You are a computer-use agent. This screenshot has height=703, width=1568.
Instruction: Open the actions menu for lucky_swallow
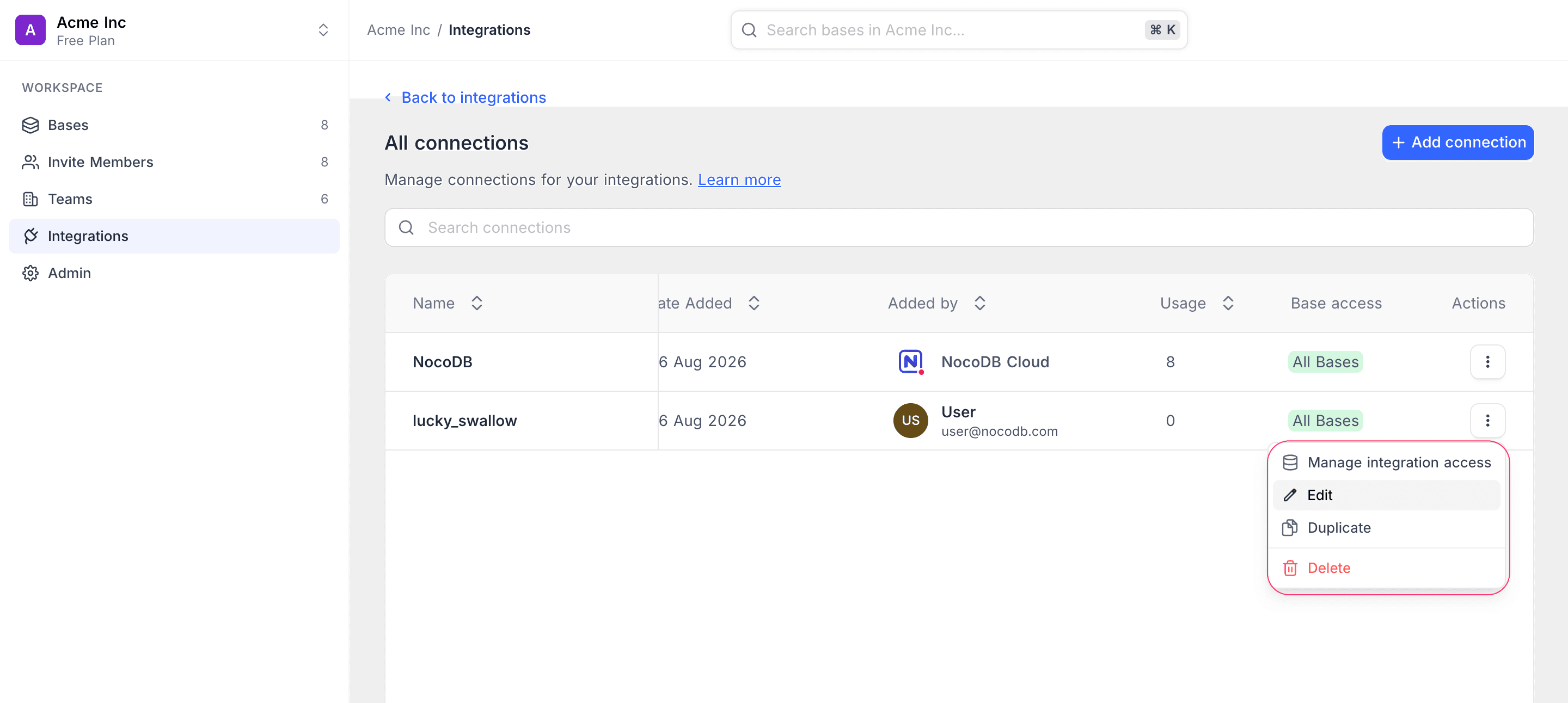(1487, 421)
